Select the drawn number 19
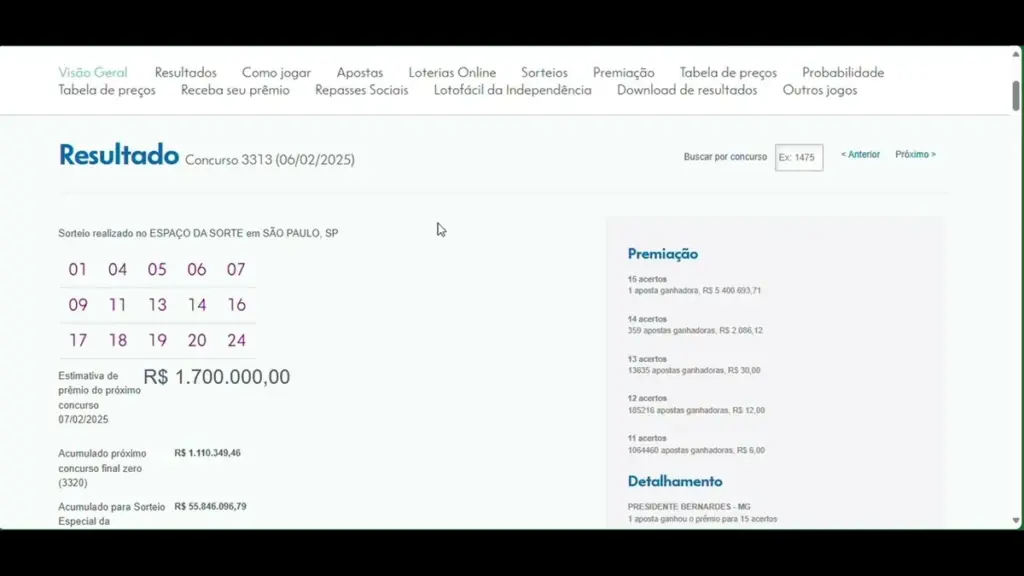This screenshot has height=576, width=1024. point(157,340)
